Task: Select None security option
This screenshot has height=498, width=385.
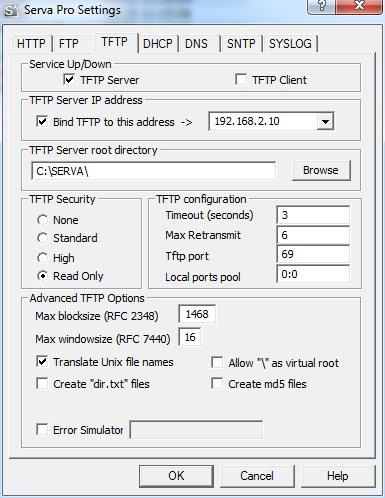Action: [x=42, y=220]
